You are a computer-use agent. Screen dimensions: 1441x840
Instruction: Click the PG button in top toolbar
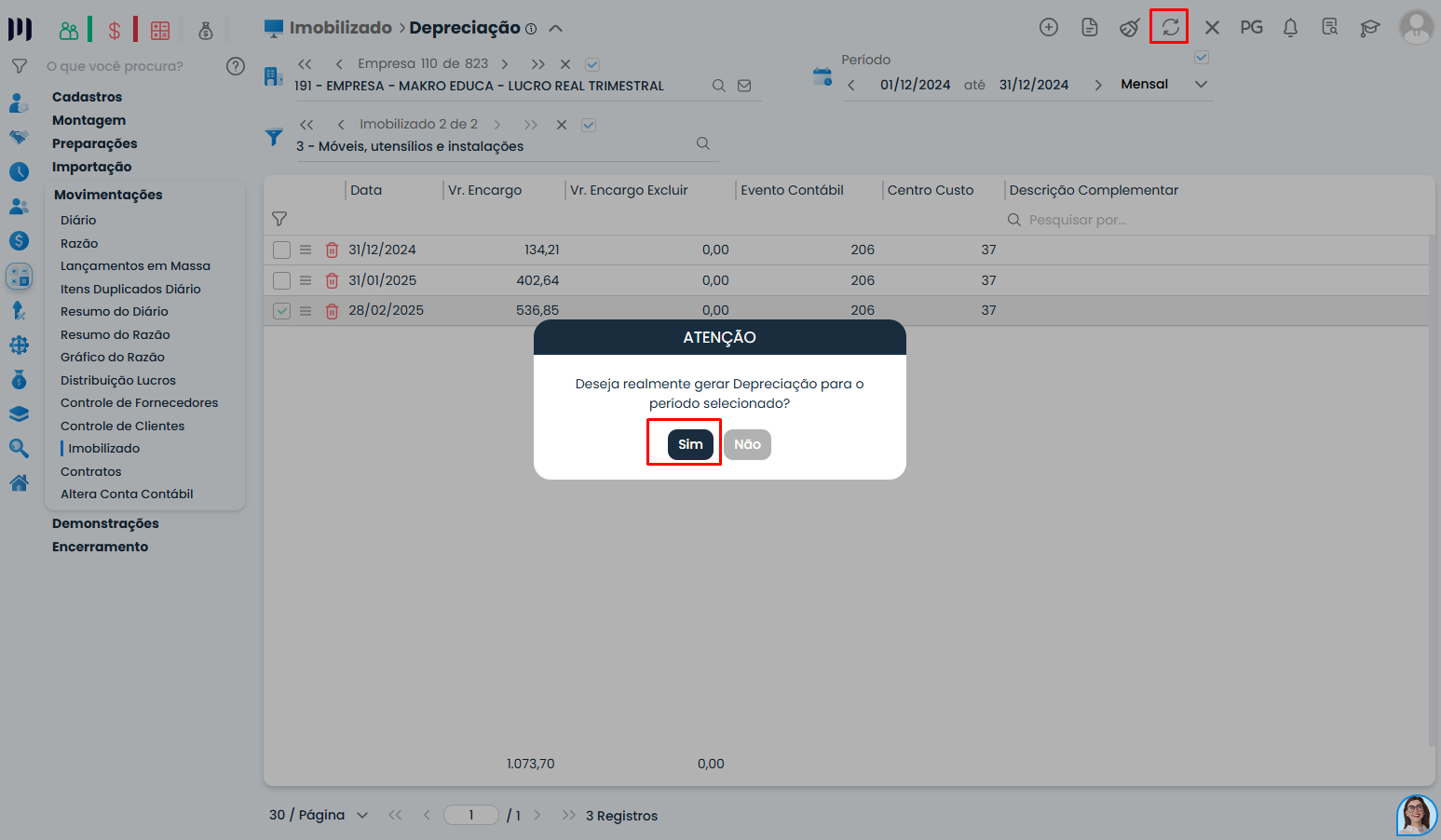pyautogui.click(x=1251, y=27)
